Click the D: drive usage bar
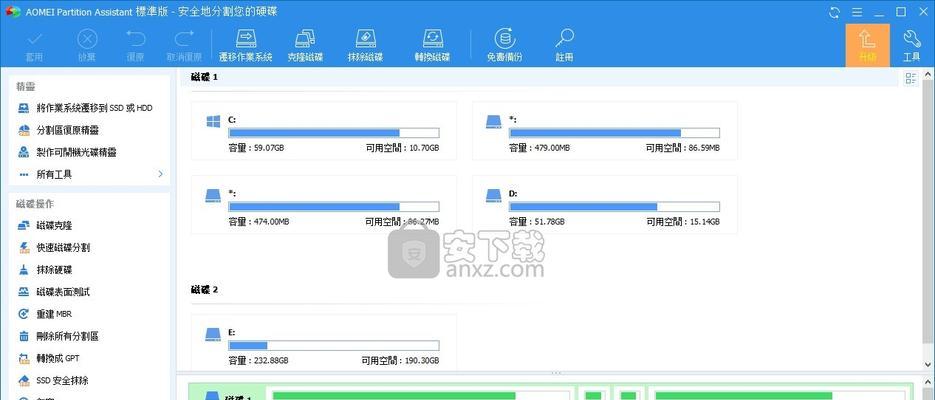Image resolution: width=935 pixels, height=400 pixels. tap(614, 207)
